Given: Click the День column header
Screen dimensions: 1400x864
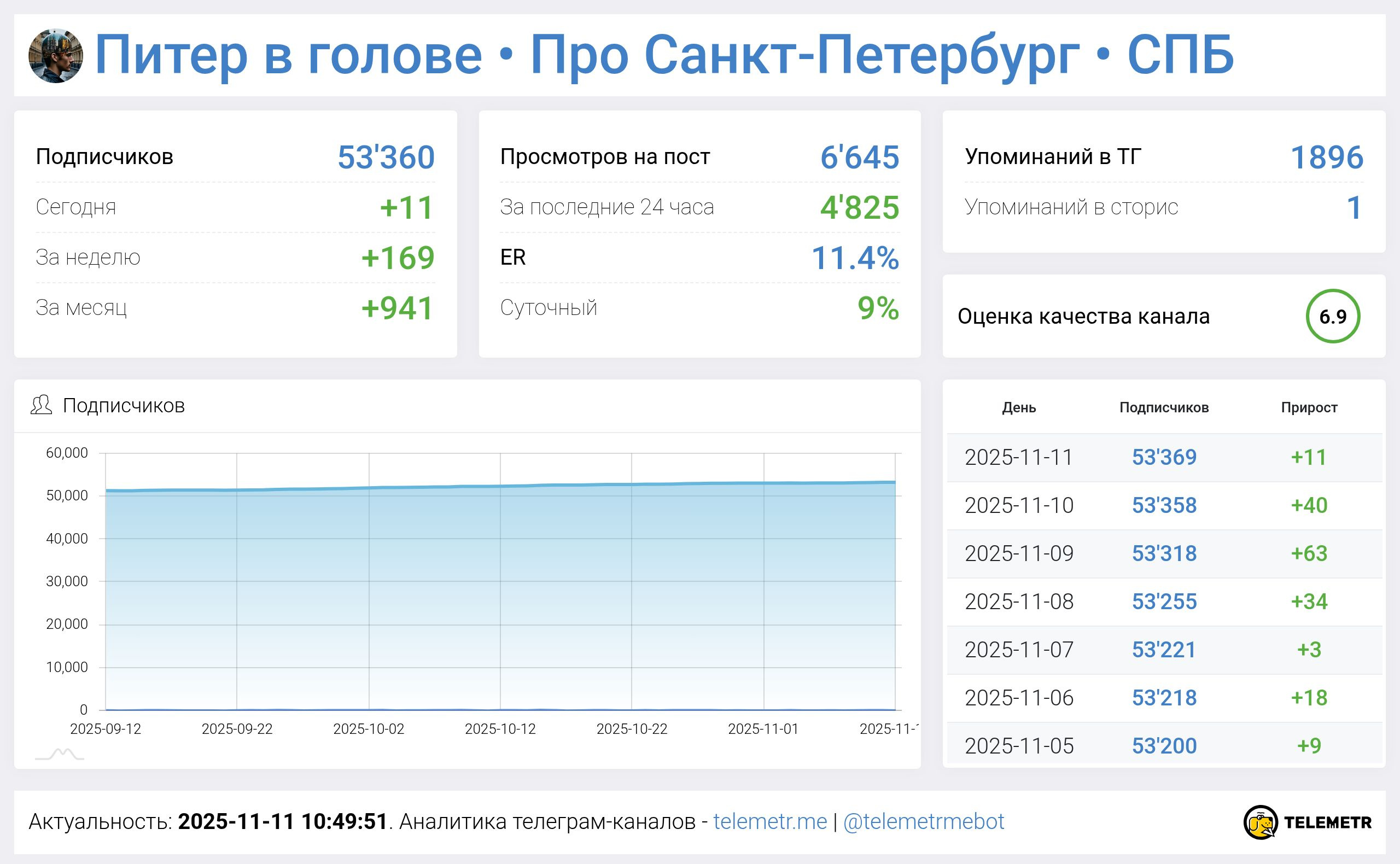Looking at the screenshot, I should [1019, 407].
